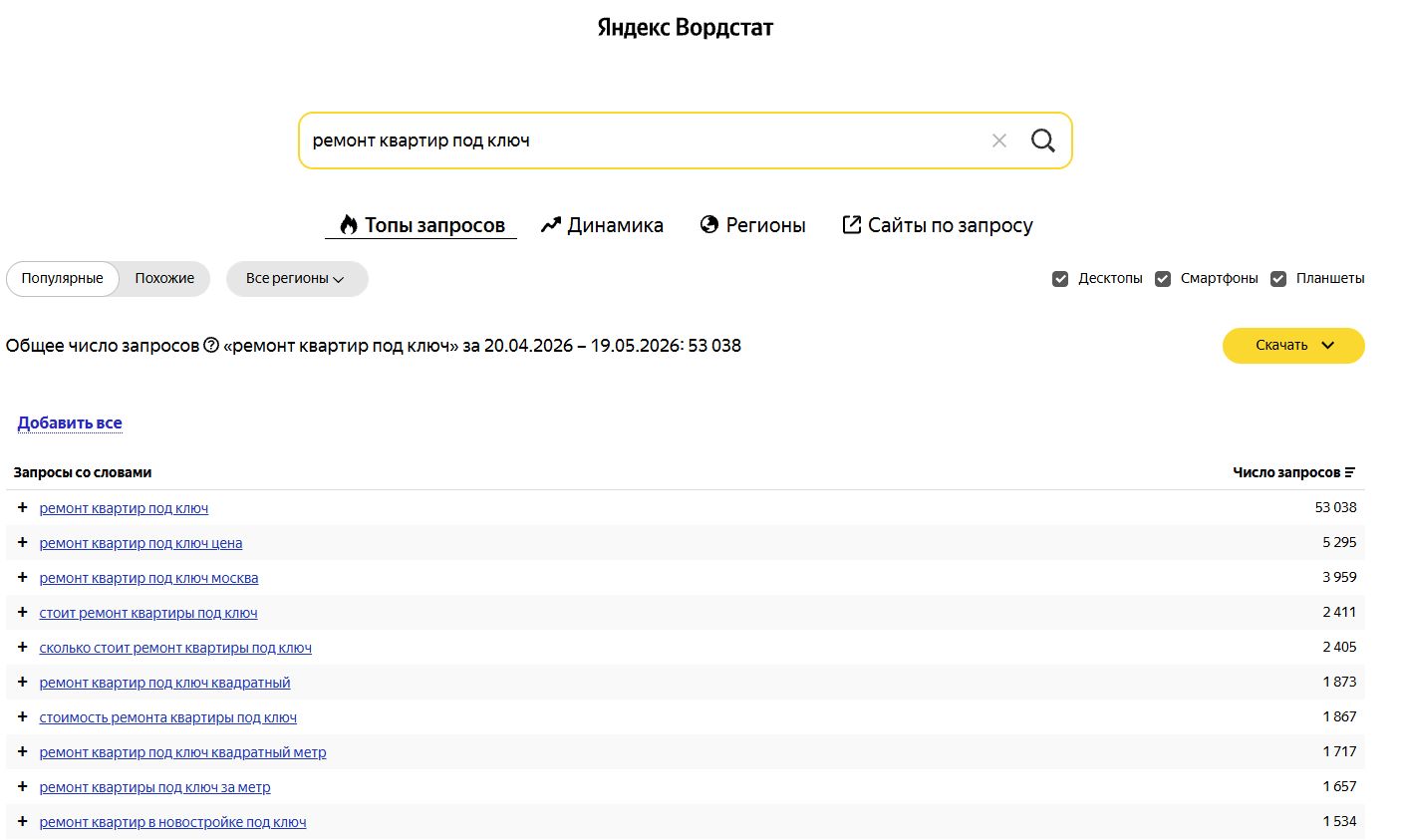Add 'стоимость ремонта квартиры под ключ' with plus
The width and height of the screenshot is (1404, 840).
(x=22, y=716)
